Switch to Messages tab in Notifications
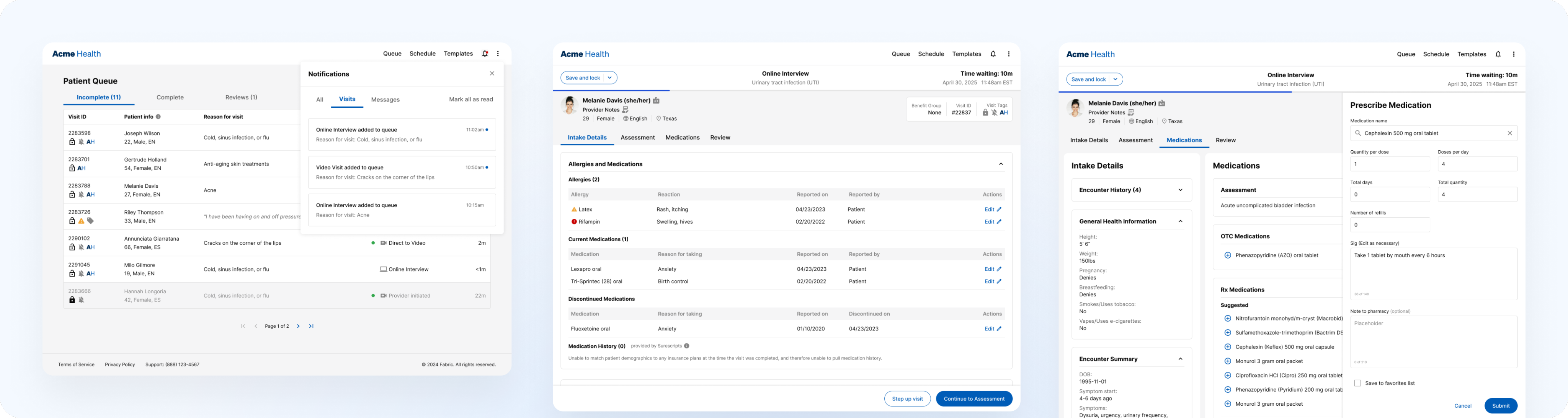This screenshot has width=1568, height=418. pos(385,100)
